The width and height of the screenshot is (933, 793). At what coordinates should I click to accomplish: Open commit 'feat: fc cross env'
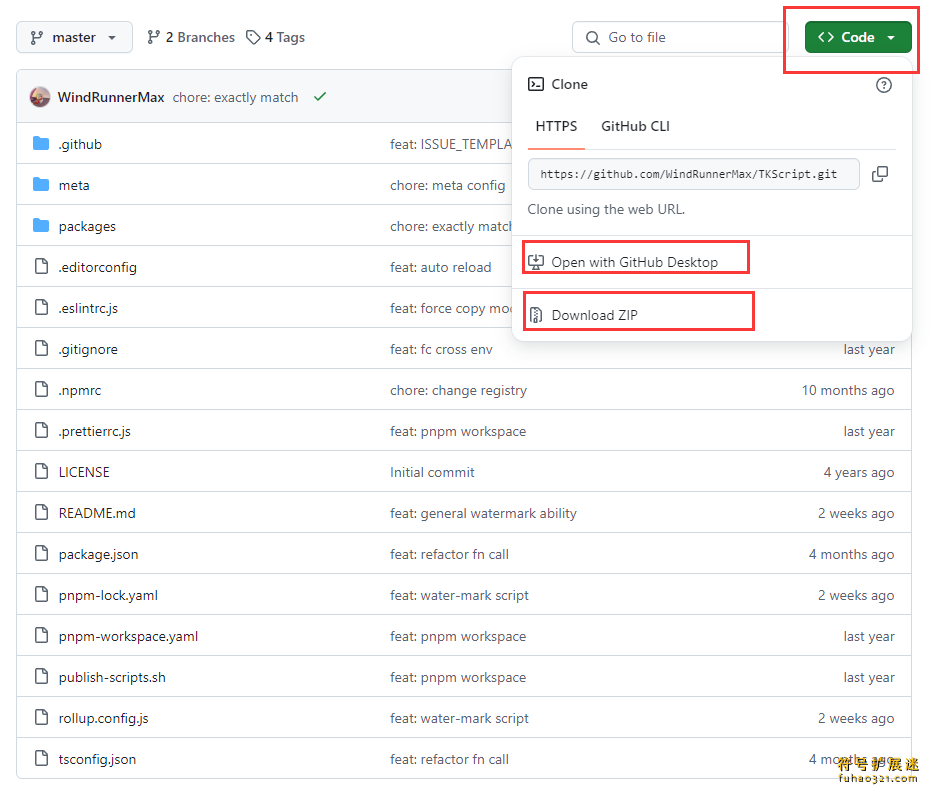pos(441,350)
